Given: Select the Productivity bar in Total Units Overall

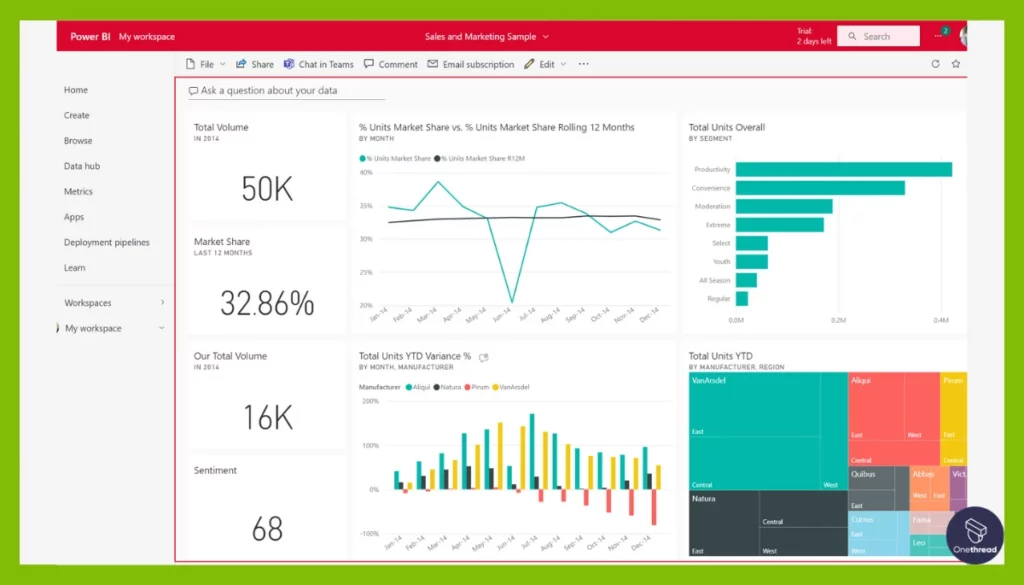Looking at the screenshot, I should point(844,170).
